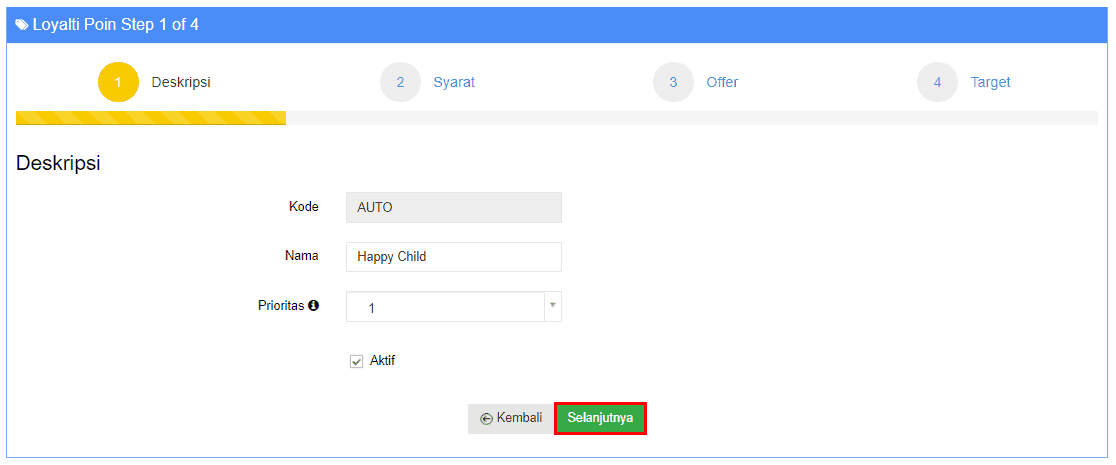Click the Kembali button
The width and height of the screenshot is (1116, 465).
pos(510,419)
